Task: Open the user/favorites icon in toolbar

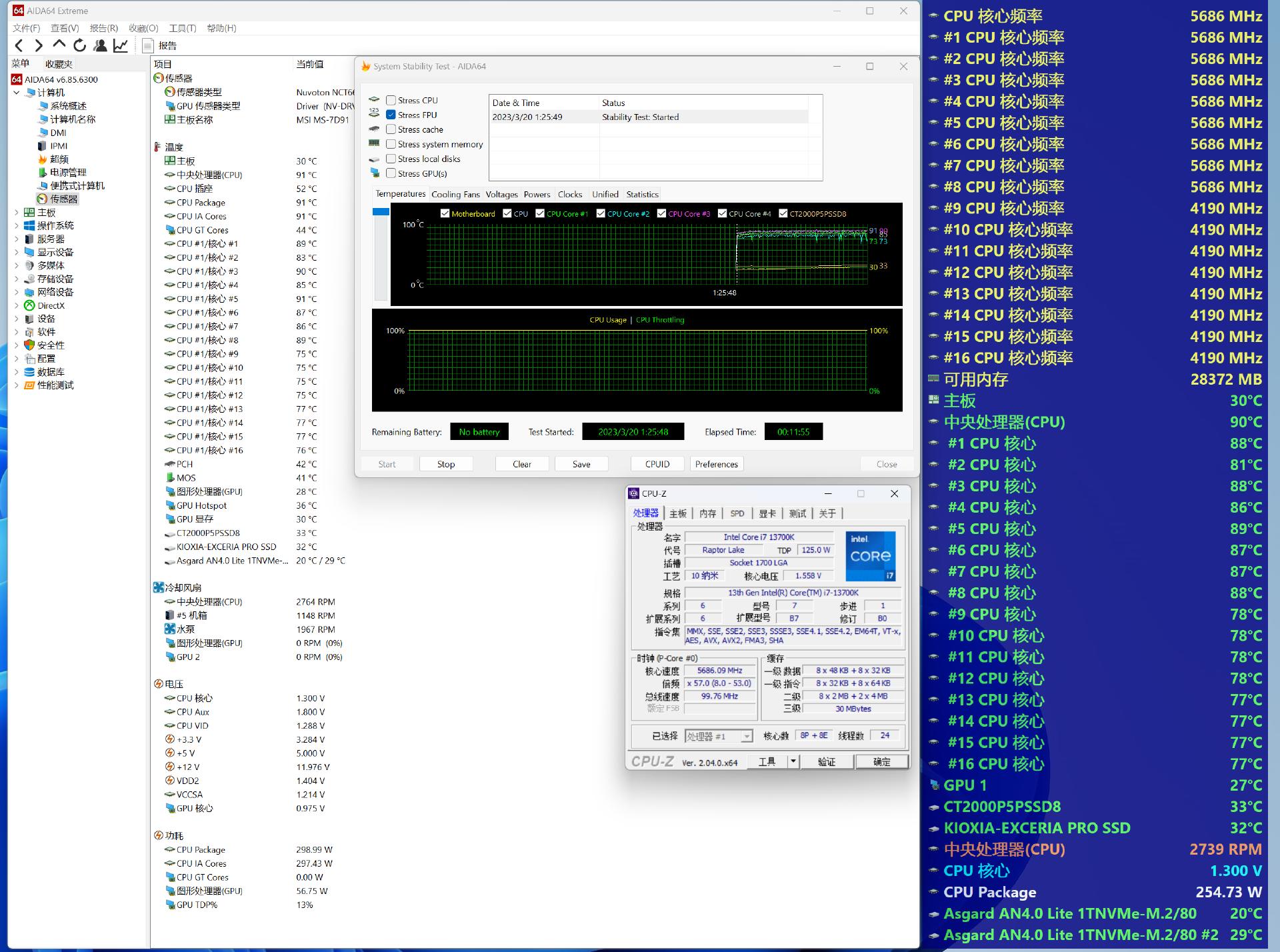Action: (100, 45)
